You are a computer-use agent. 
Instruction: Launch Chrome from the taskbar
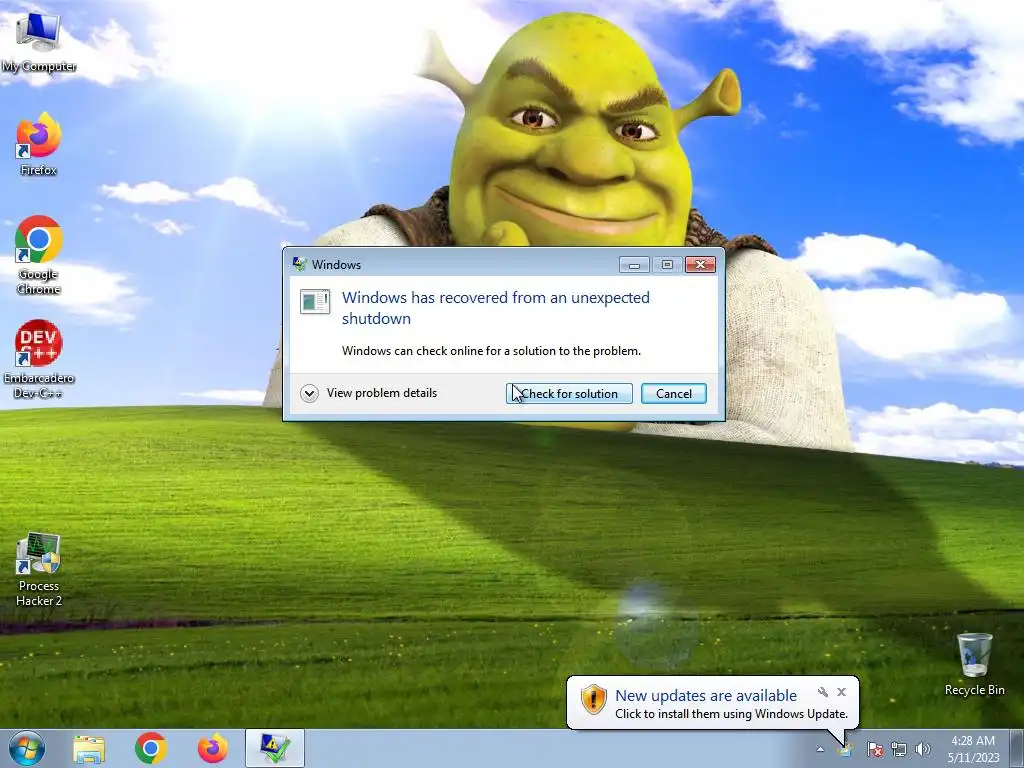[151, 749]
